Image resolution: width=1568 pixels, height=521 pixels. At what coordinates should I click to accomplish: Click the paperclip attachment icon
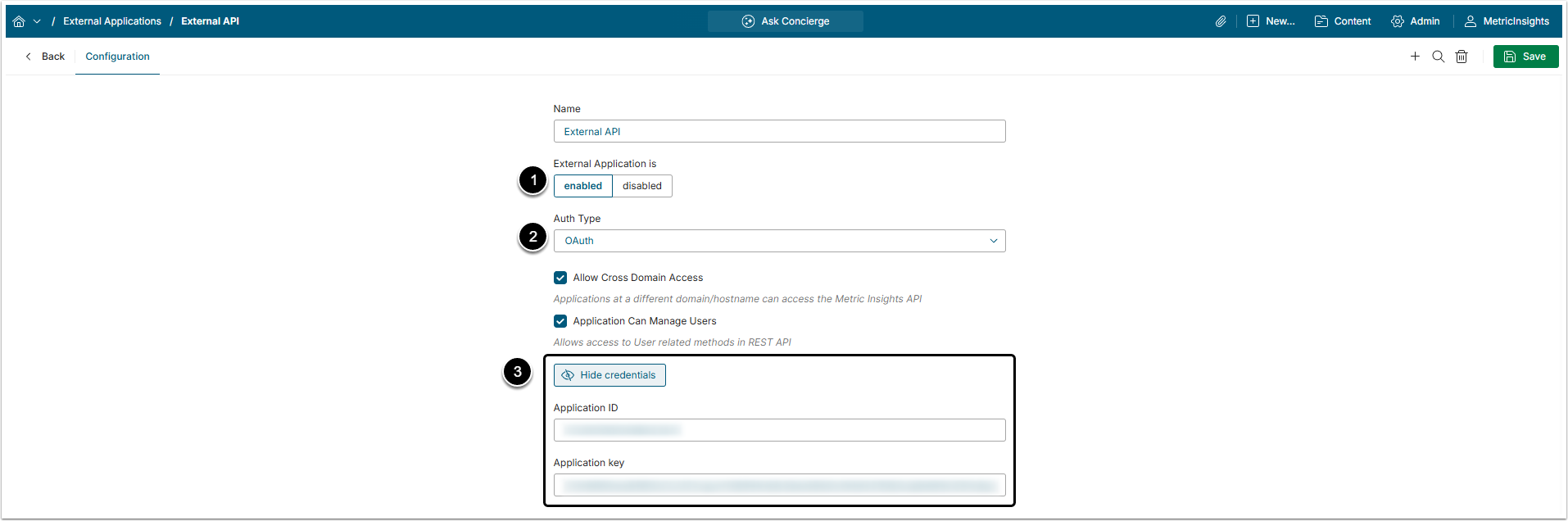click(x=1221, y=21)
